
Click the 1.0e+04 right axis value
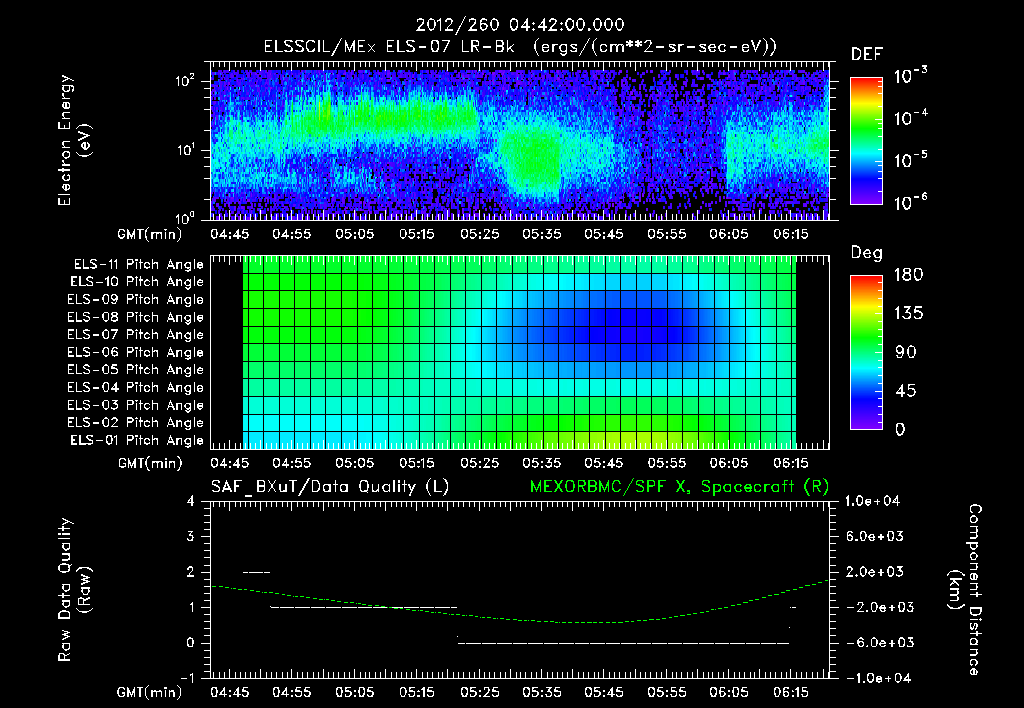[872, 501]
